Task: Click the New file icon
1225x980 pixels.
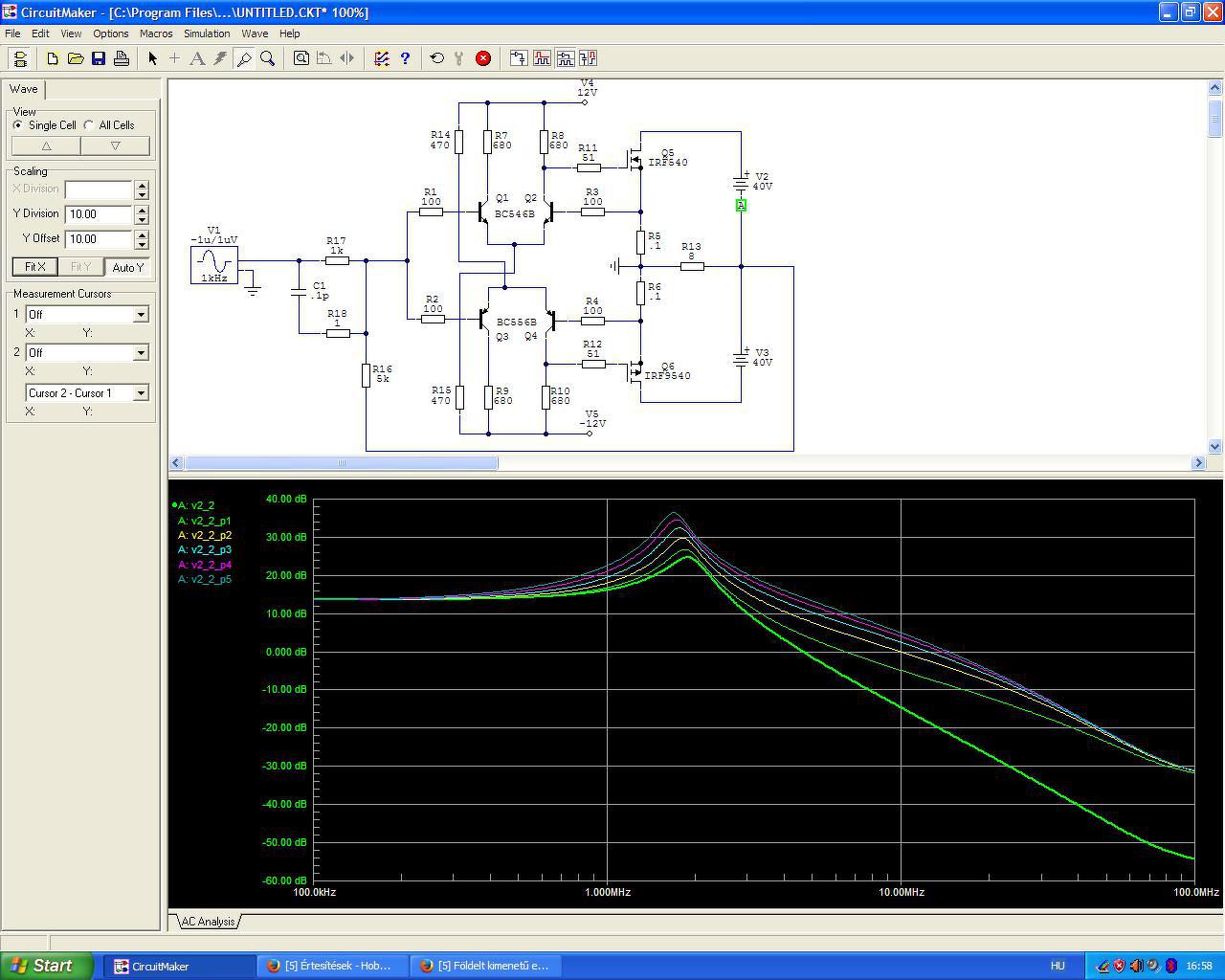Action: (53, 58)
